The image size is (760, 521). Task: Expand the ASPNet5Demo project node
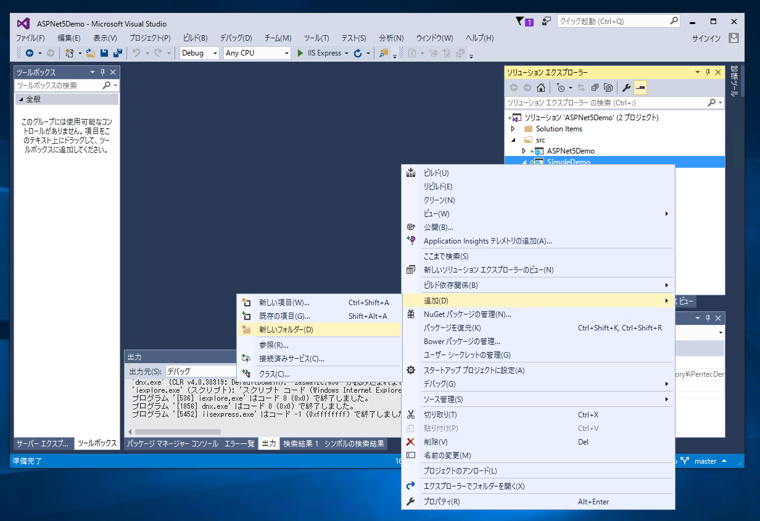pos(524,151)
